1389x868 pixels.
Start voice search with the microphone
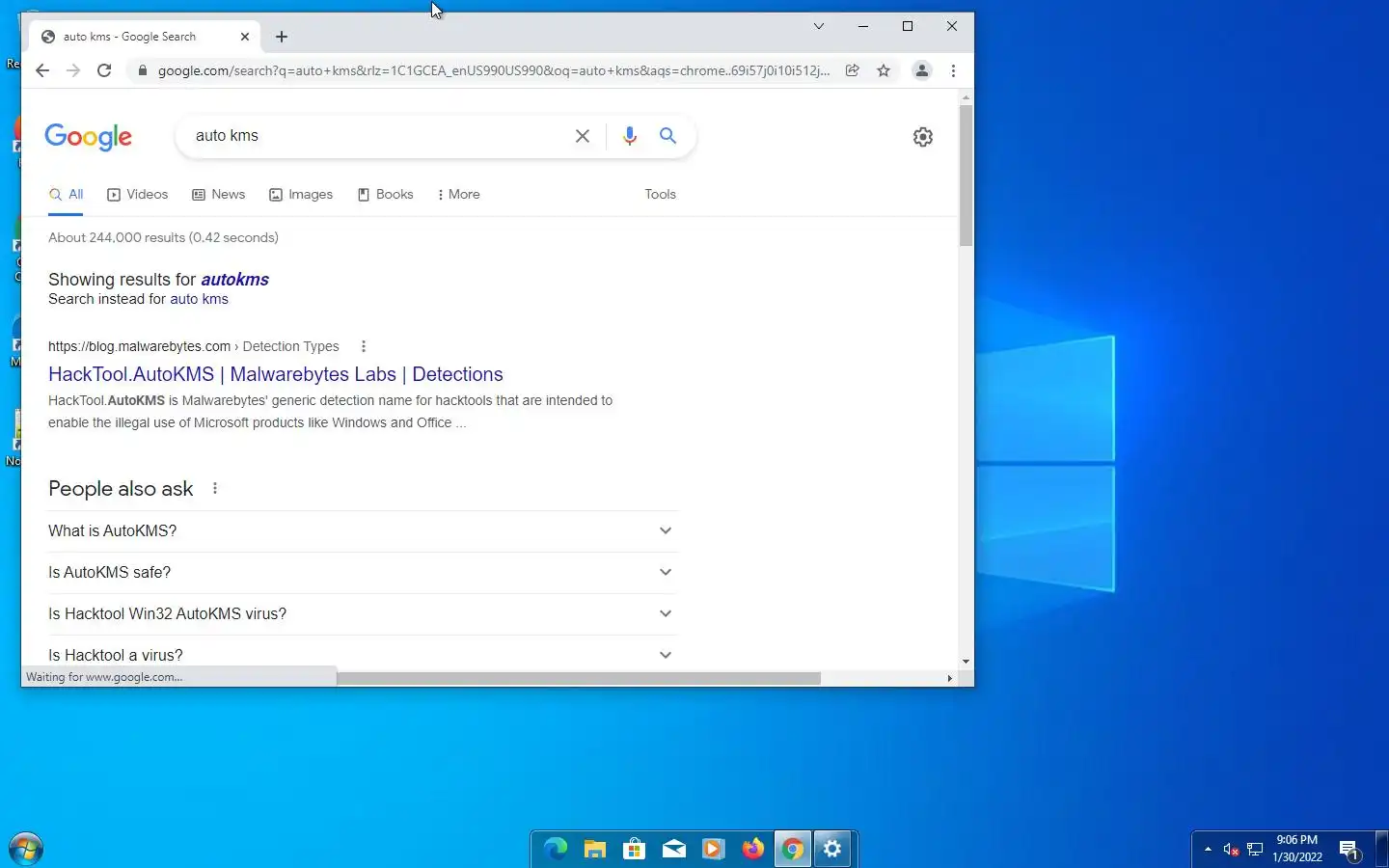[x=630, y=136]
